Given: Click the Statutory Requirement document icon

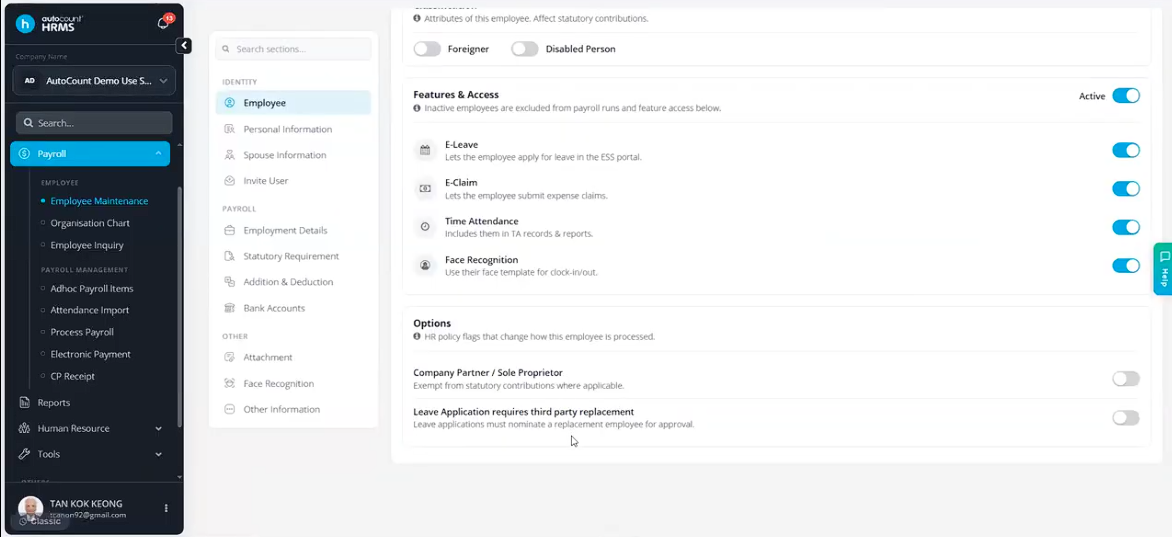Looking at the screenshot, I should 229,257.
